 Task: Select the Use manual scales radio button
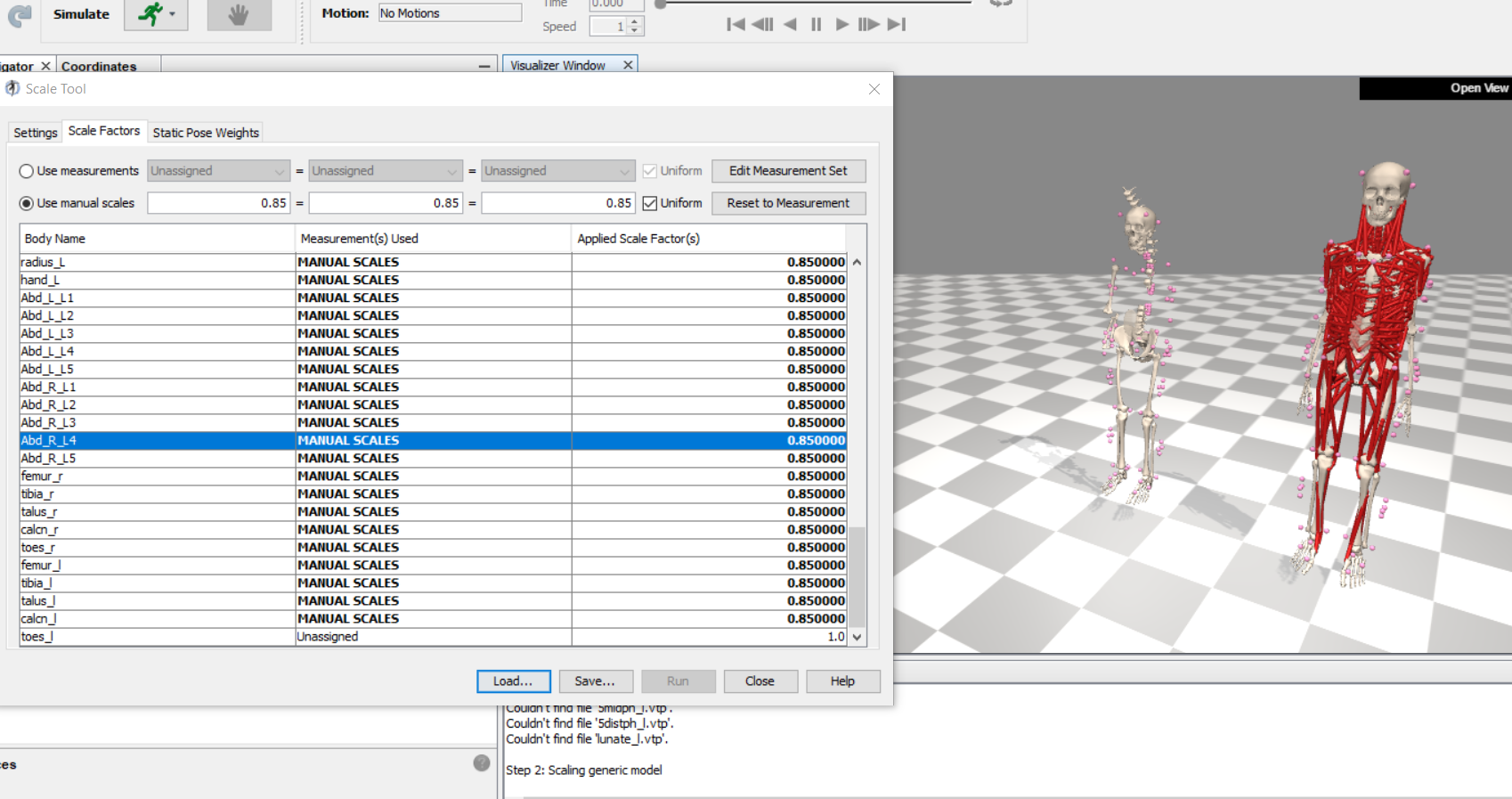click(x=27, y=203)
